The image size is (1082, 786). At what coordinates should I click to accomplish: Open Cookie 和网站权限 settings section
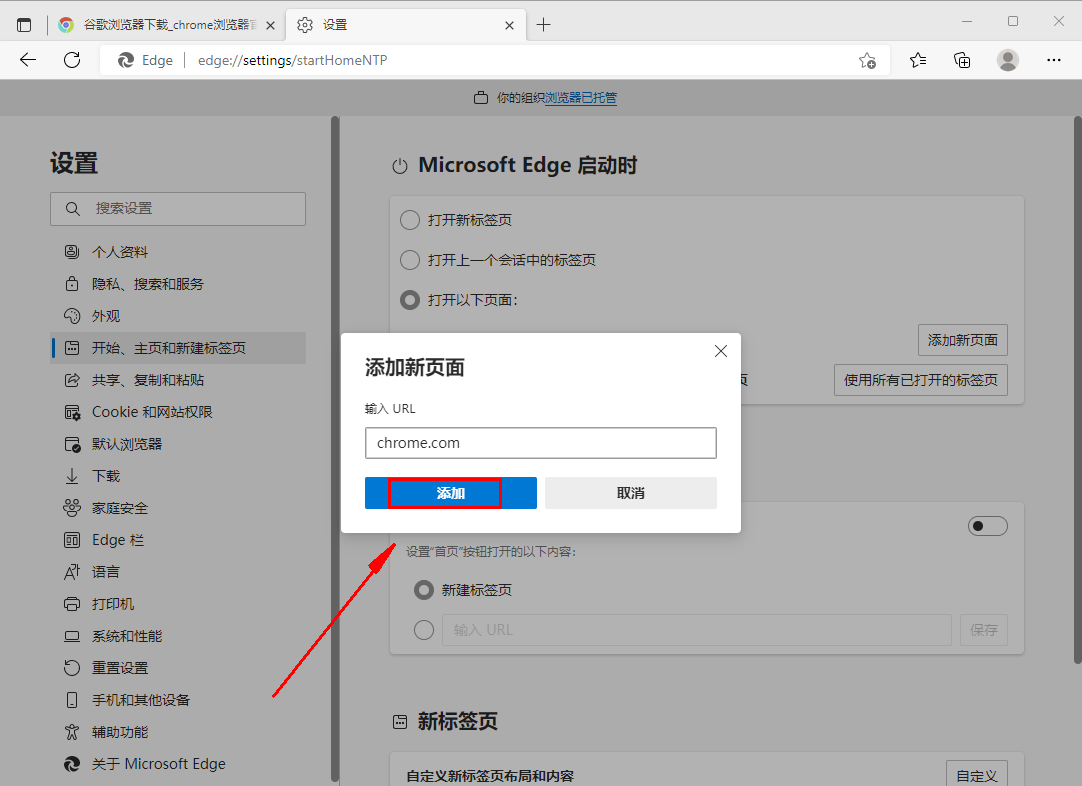[152, 412]
